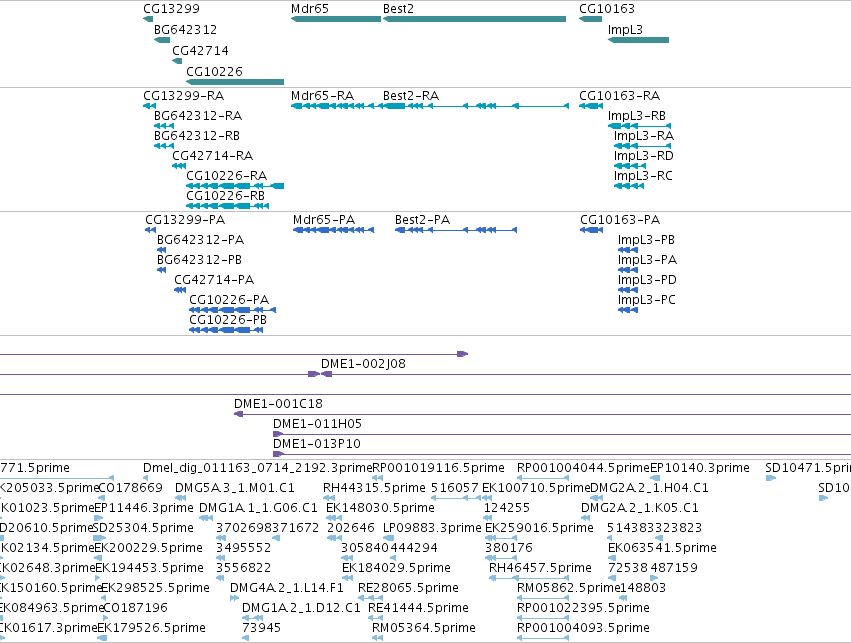Select EST RE28065.5prime label

click(408, 589)
